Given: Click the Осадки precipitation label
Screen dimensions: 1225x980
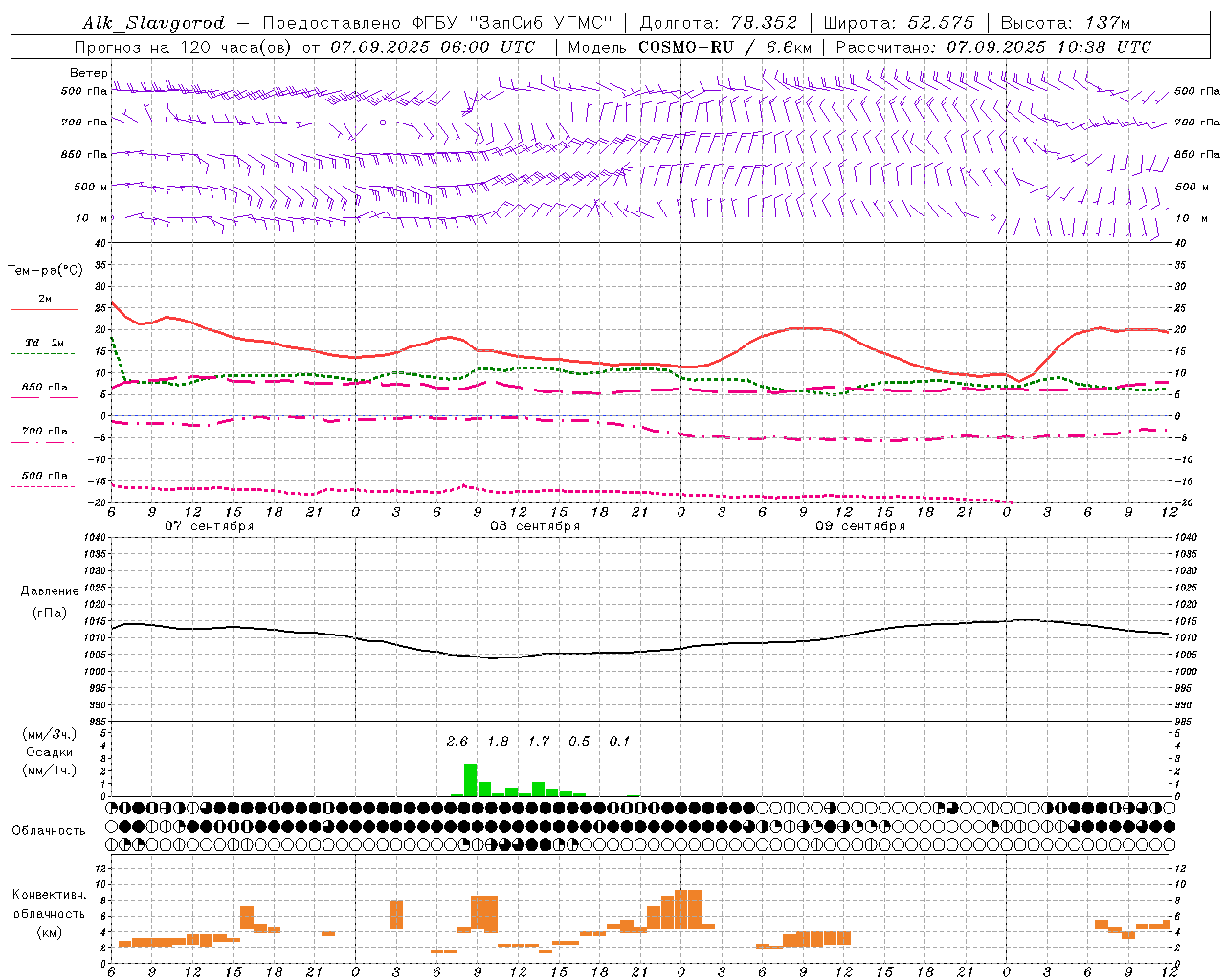Looking at the screenshot, I should (x=50, y=753).
